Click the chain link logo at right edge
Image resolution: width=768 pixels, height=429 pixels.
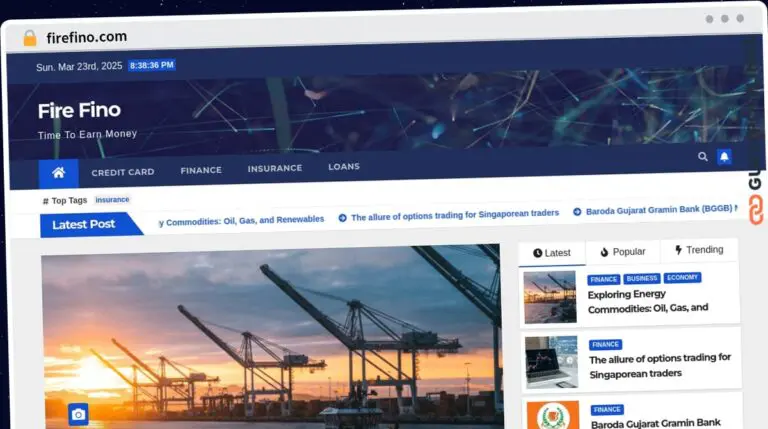click(x=756, y=210)
